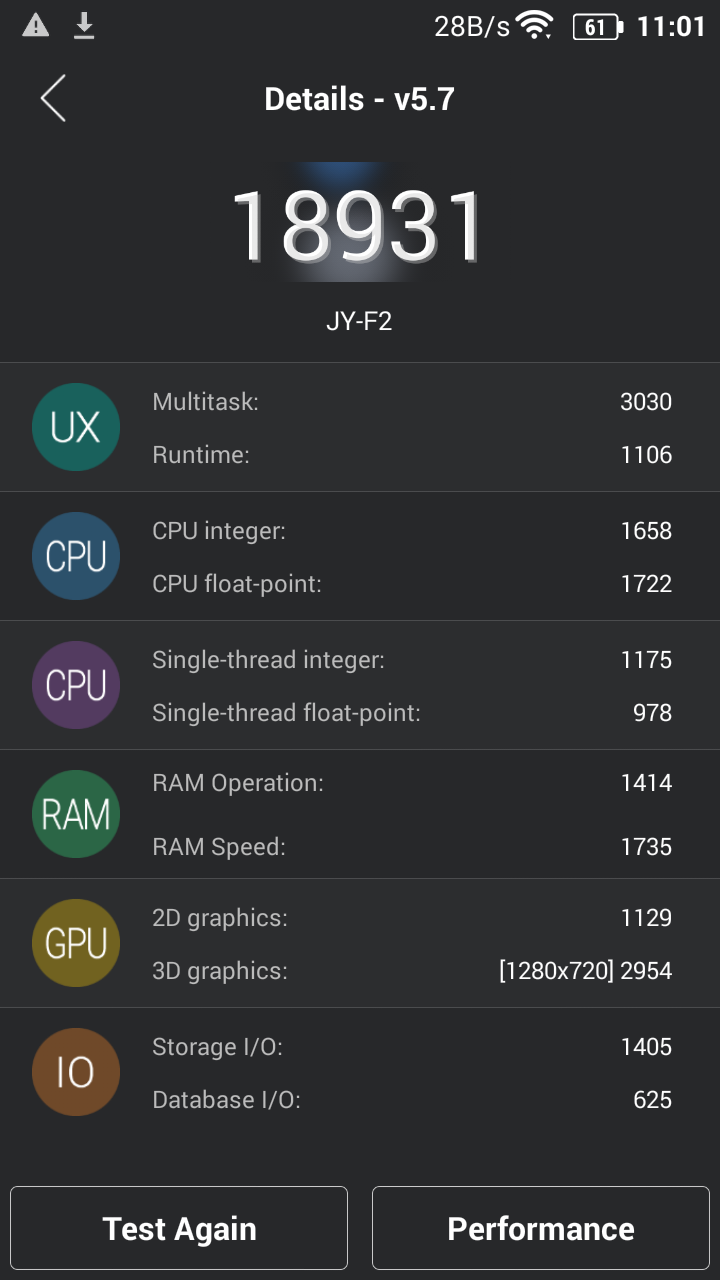Select the yellow GPU category icon

pos(76,943)
